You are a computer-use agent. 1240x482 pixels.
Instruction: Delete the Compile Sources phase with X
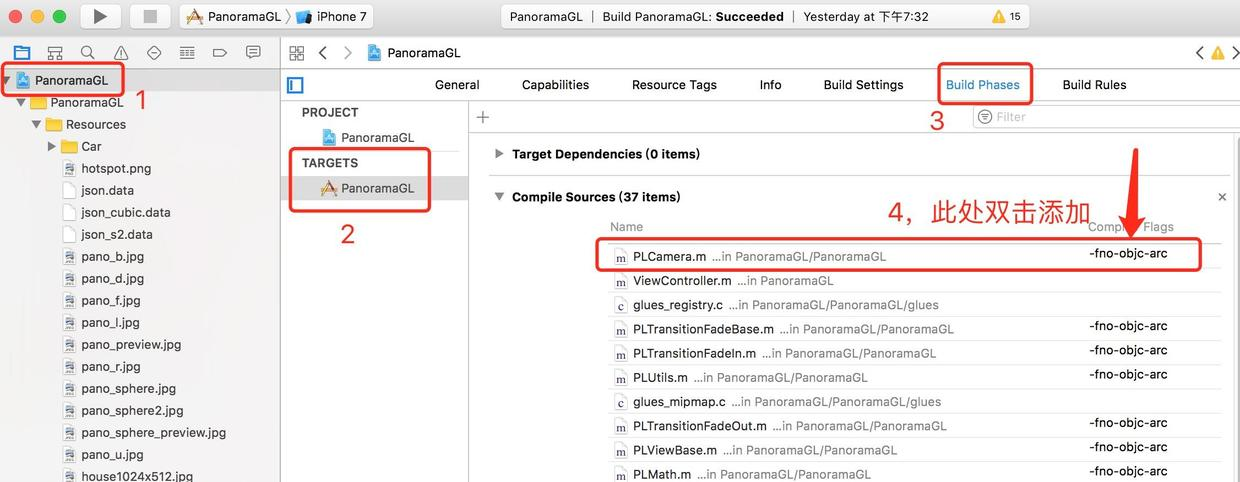tap(1222, 197)
